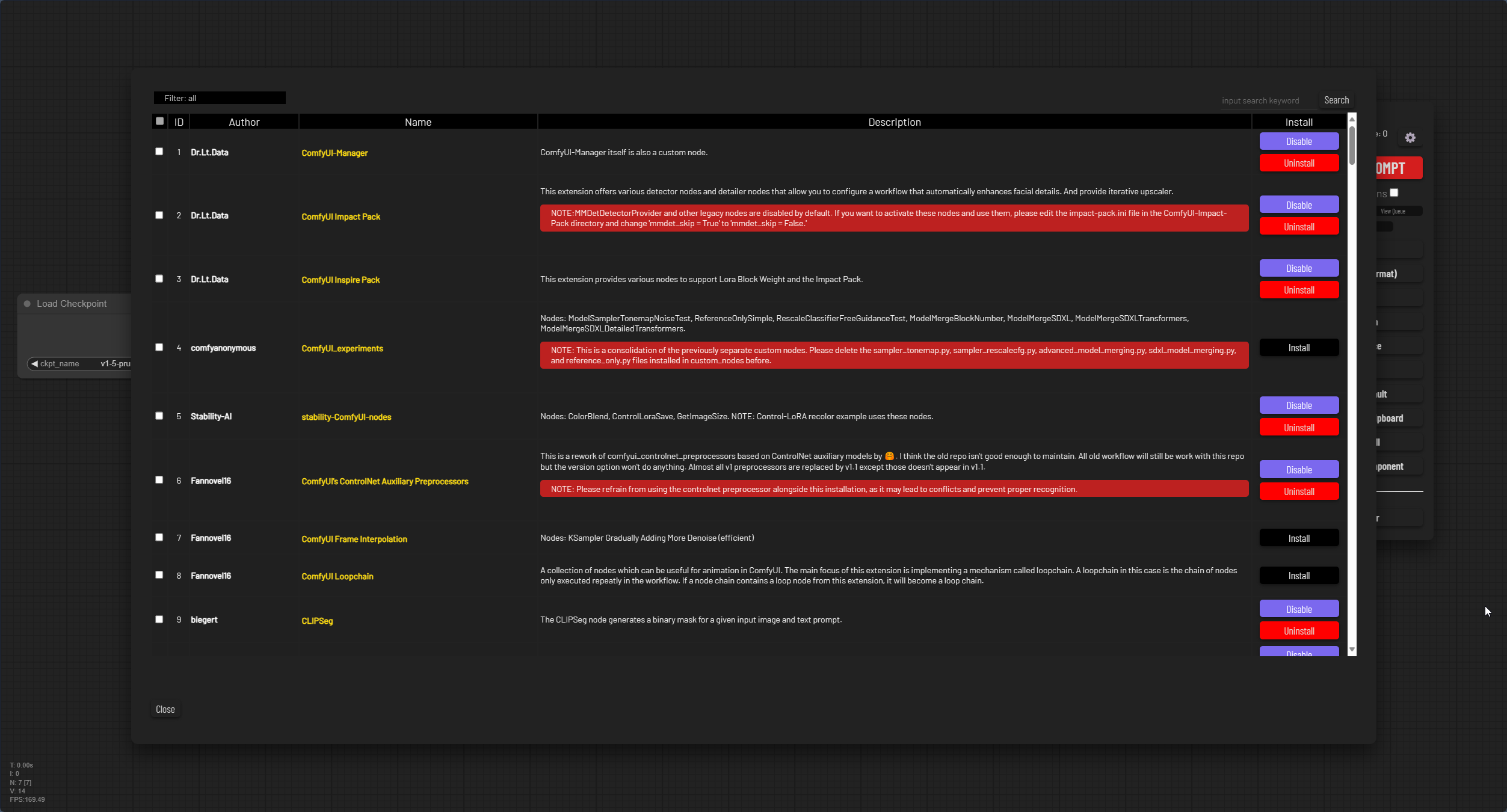Toggle the checkbox in the side panel
The width and height of the screenshot is (1507, 812).
(1394, 192)
